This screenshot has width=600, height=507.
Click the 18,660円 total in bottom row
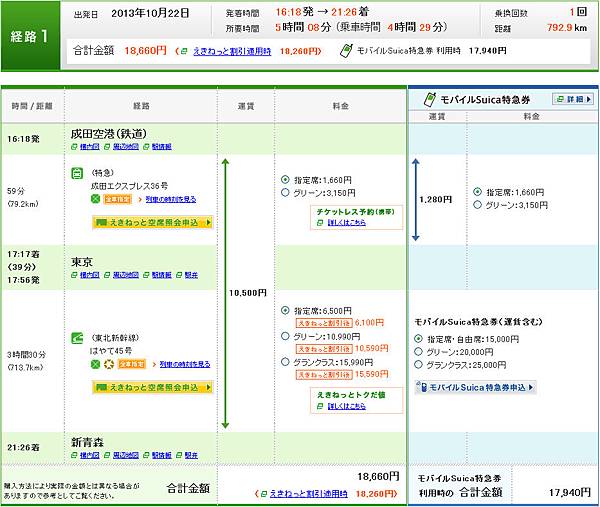coord(378,477)
